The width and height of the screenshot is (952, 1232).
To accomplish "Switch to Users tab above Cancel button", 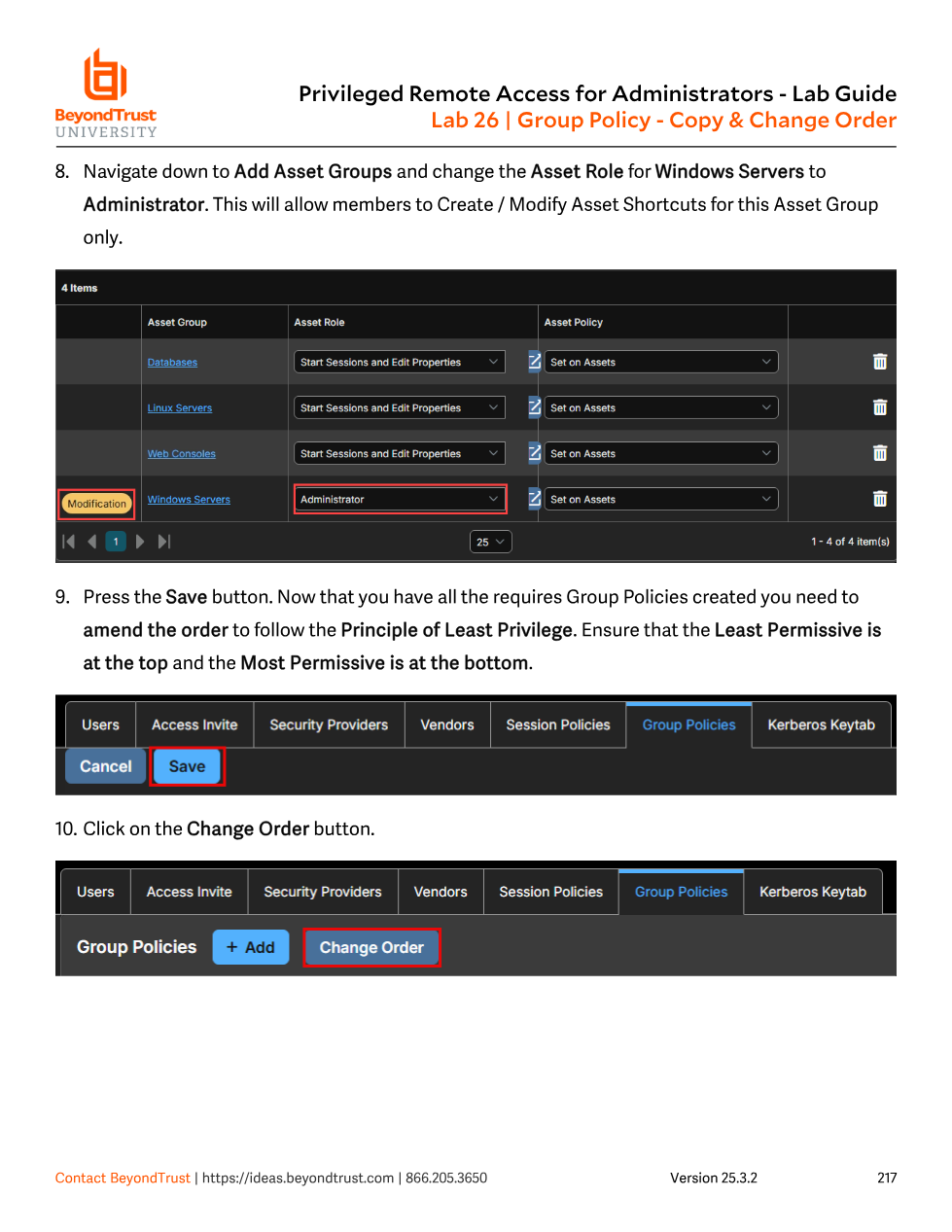I will coord(100,725).
